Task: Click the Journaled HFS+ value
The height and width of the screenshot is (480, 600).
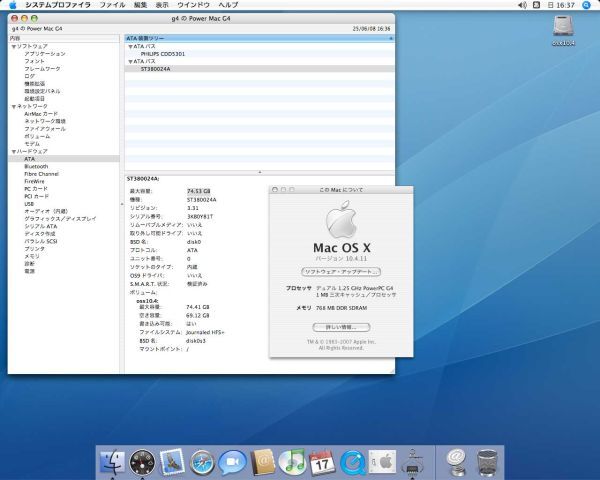Action: point(205,332)
